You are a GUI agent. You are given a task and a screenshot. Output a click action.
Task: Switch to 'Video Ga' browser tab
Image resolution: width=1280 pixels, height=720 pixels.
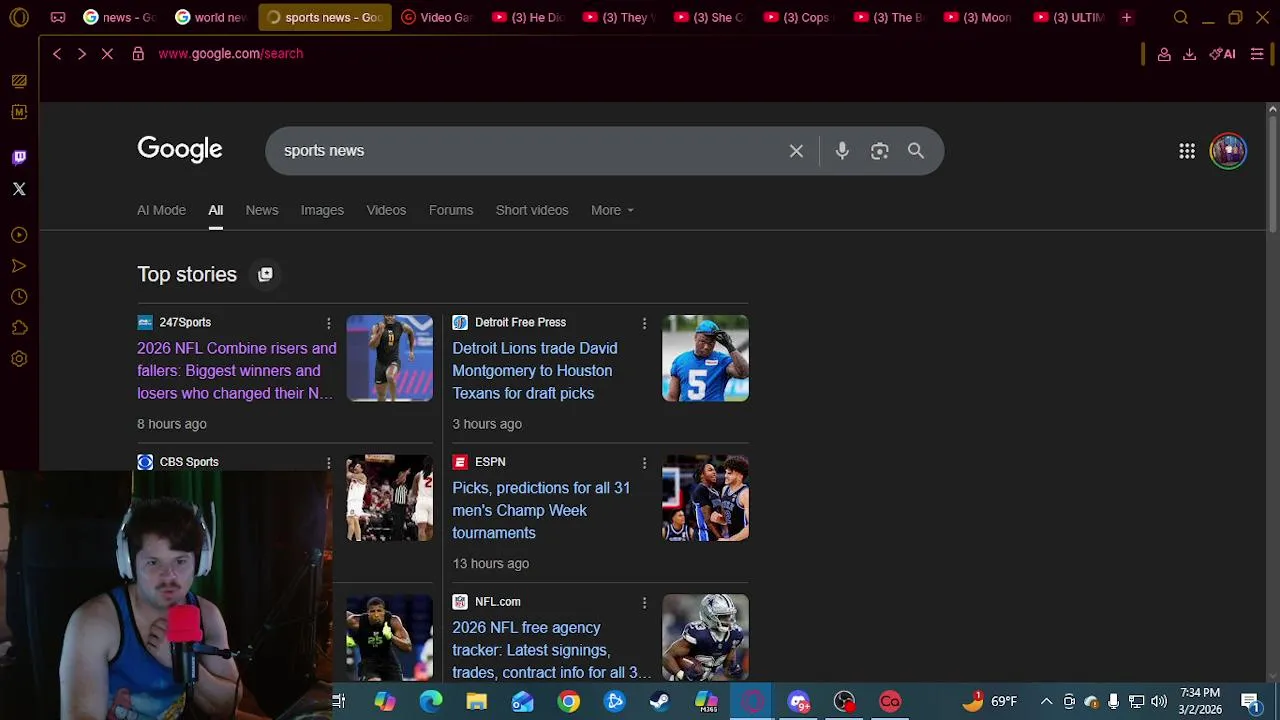(436, 17)
